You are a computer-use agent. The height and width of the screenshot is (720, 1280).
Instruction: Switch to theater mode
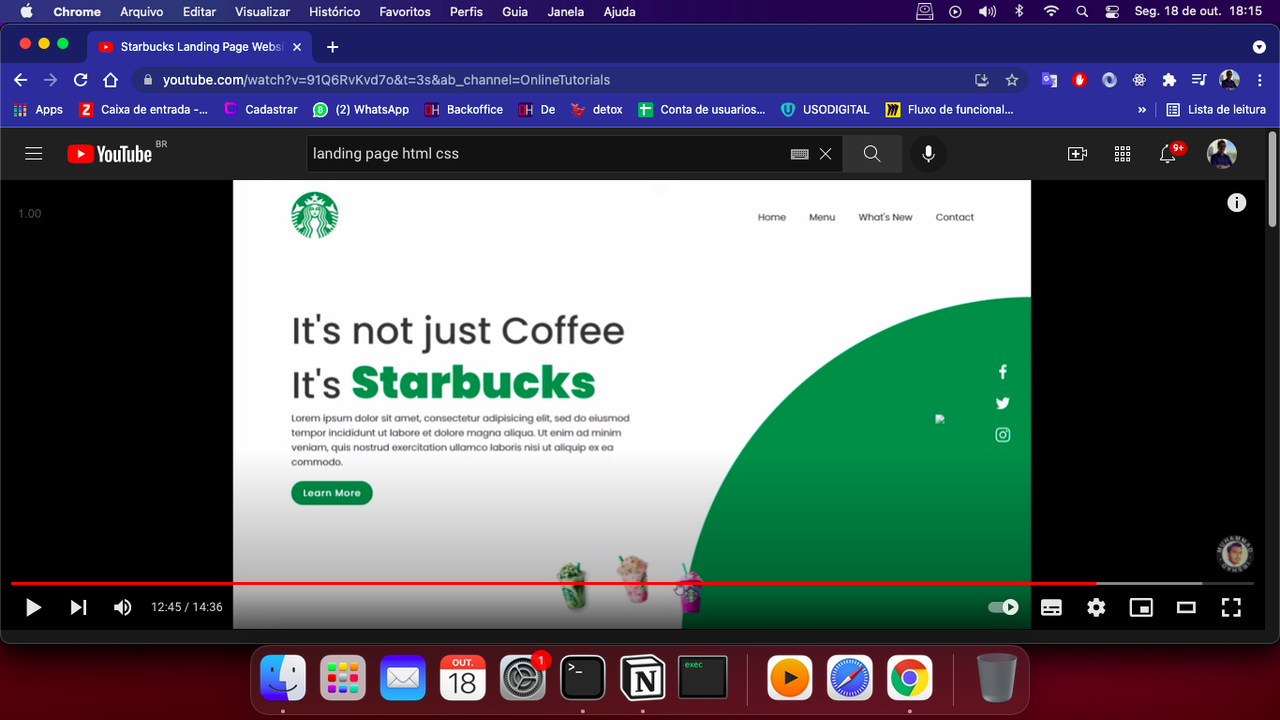[x=1186, y=607]
